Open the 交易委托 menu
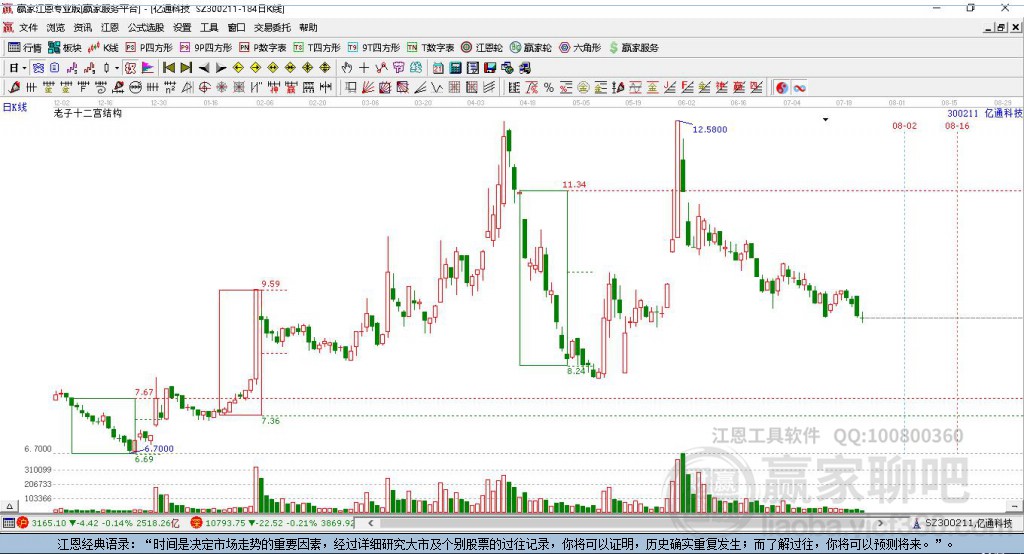1024x554 pixels. tap(272, 27)
